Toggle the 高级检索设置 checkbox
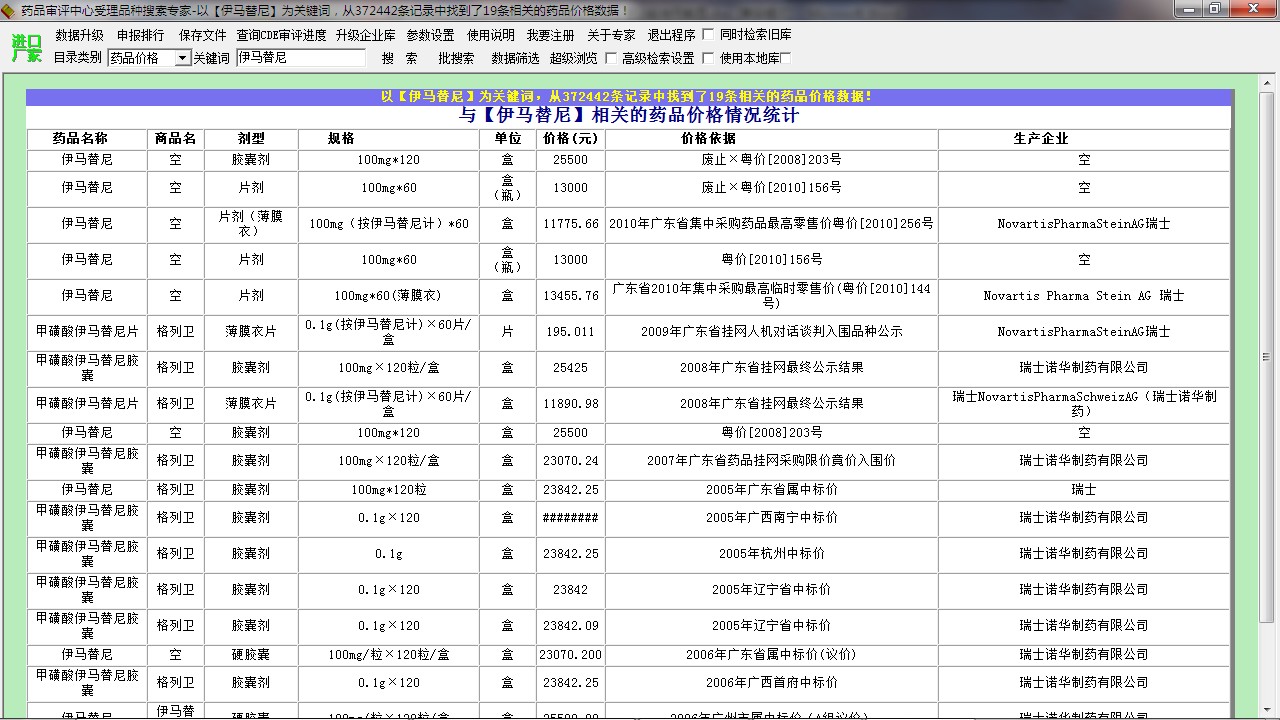Viewport: 1280px width, 720px height. 611,58
